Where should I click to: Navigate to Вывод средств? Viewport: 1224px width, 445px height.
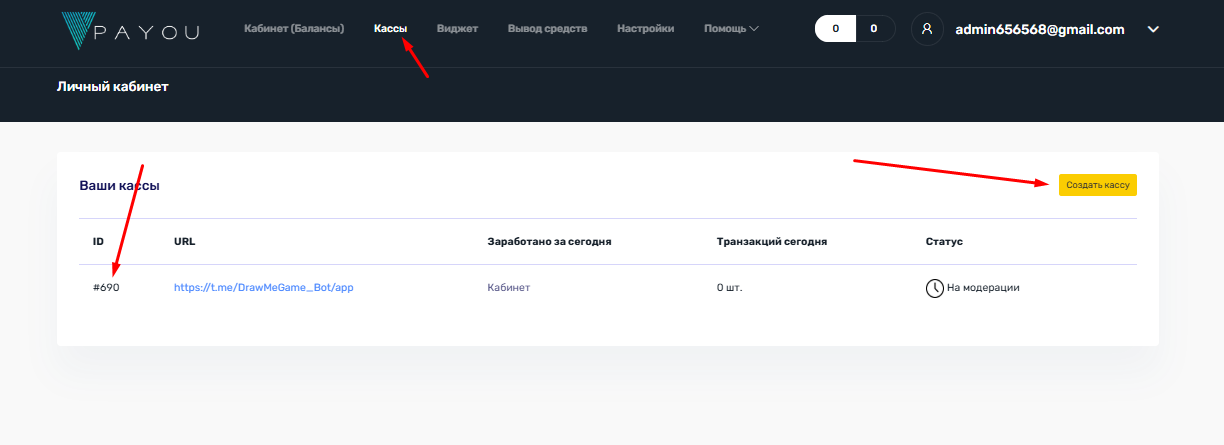pyautogui.click(x=547, y=29)
